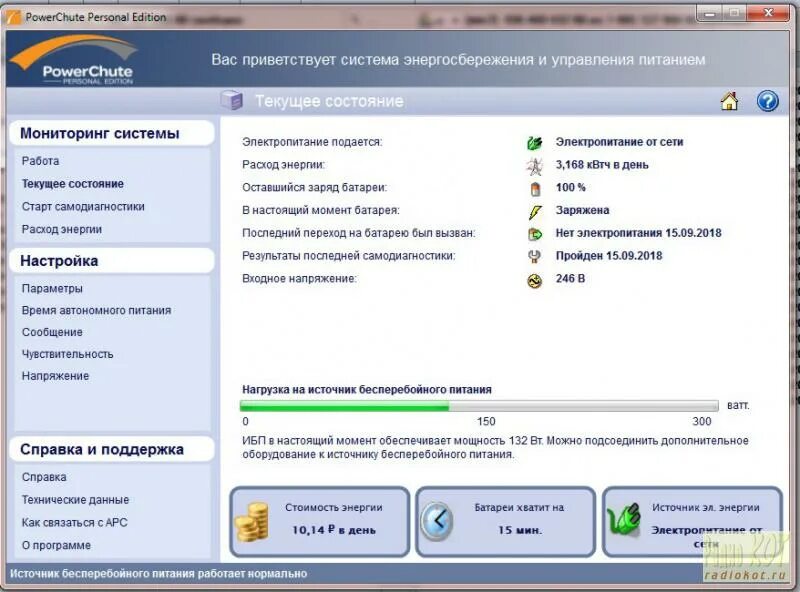Open Технические данные page

pyautogui.click(x=76, y=500)
